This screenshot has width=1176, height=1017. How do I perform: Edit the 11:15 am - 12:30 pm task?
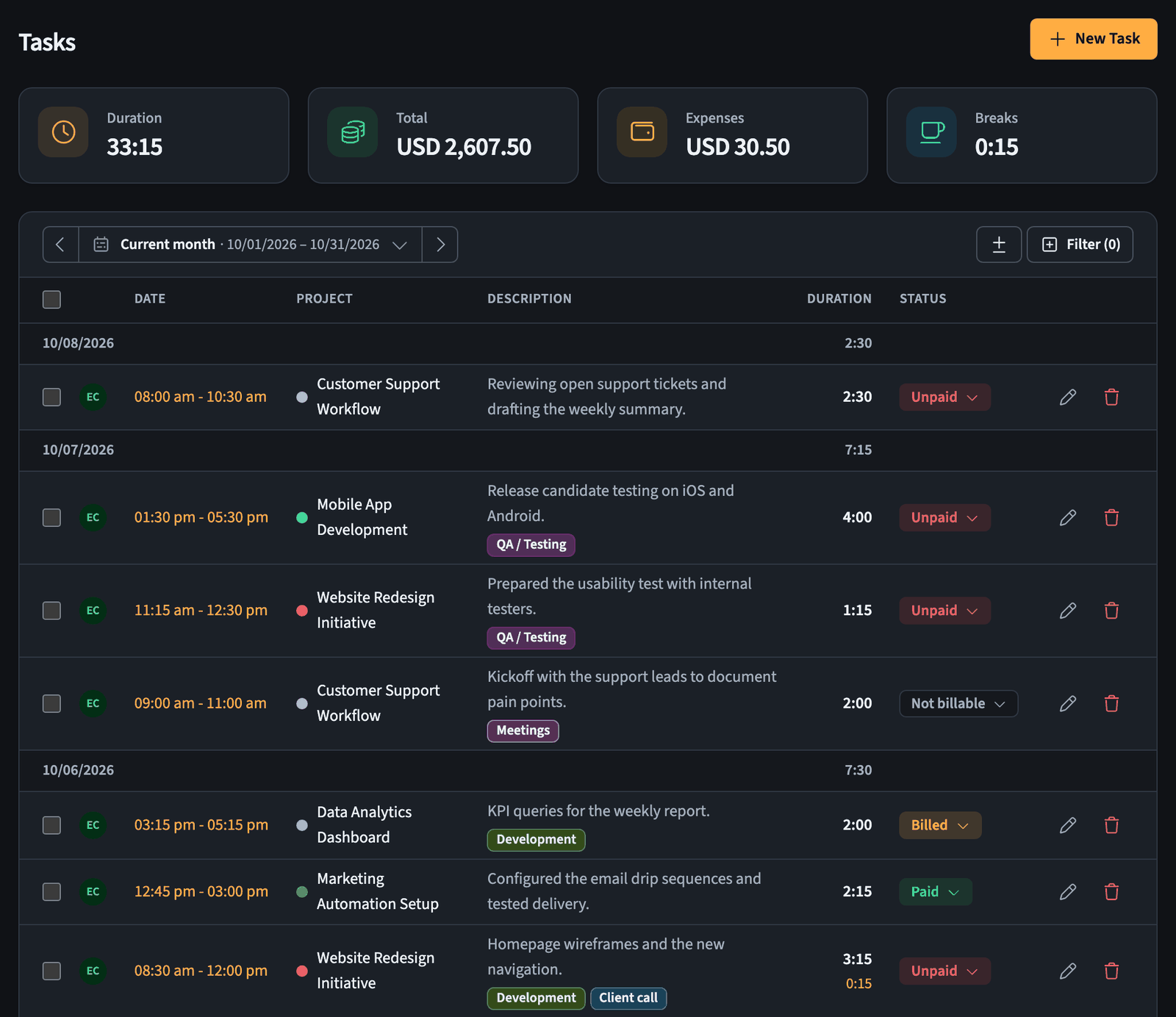1068,611
